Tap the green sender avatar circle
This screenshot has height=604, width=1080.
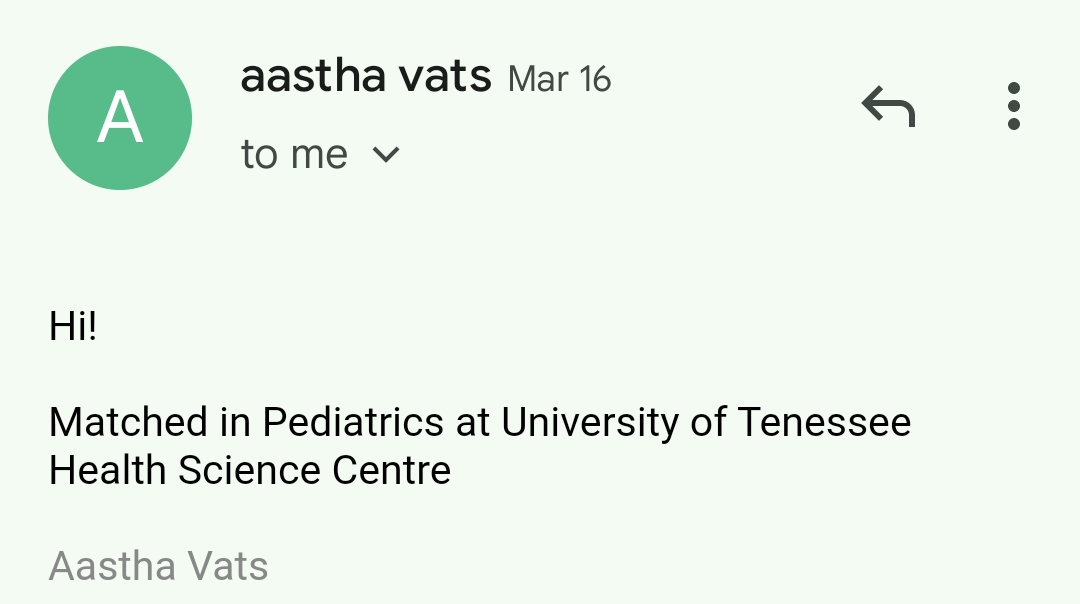(120, 118)
